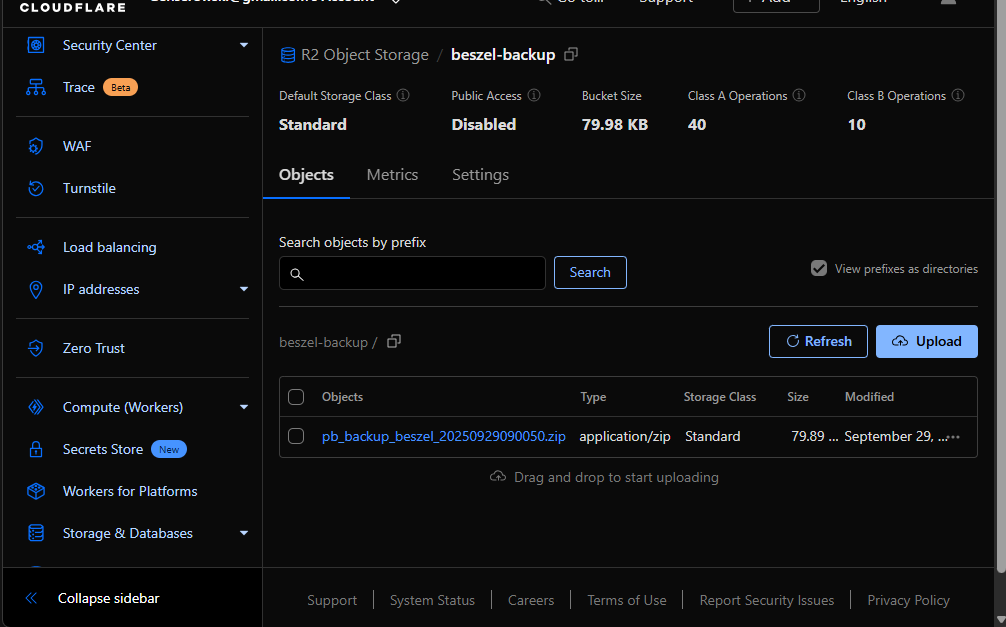1006x627 pixels.
Task: Click the Upload button
Action: [x=926, y=341]
